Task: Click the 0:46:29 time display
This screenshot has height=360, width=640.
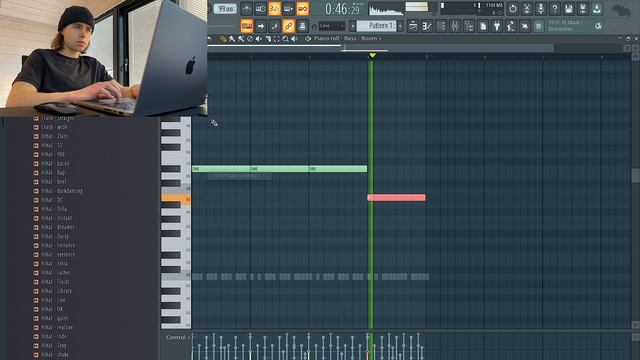Action: 343,9
